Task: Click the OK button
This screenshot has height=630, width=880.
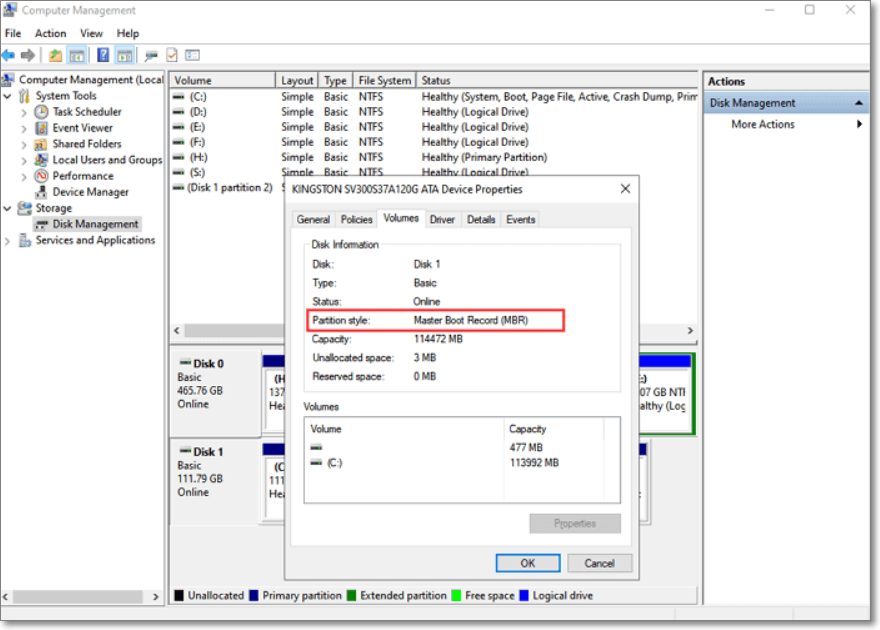Action: pos(527,563)
